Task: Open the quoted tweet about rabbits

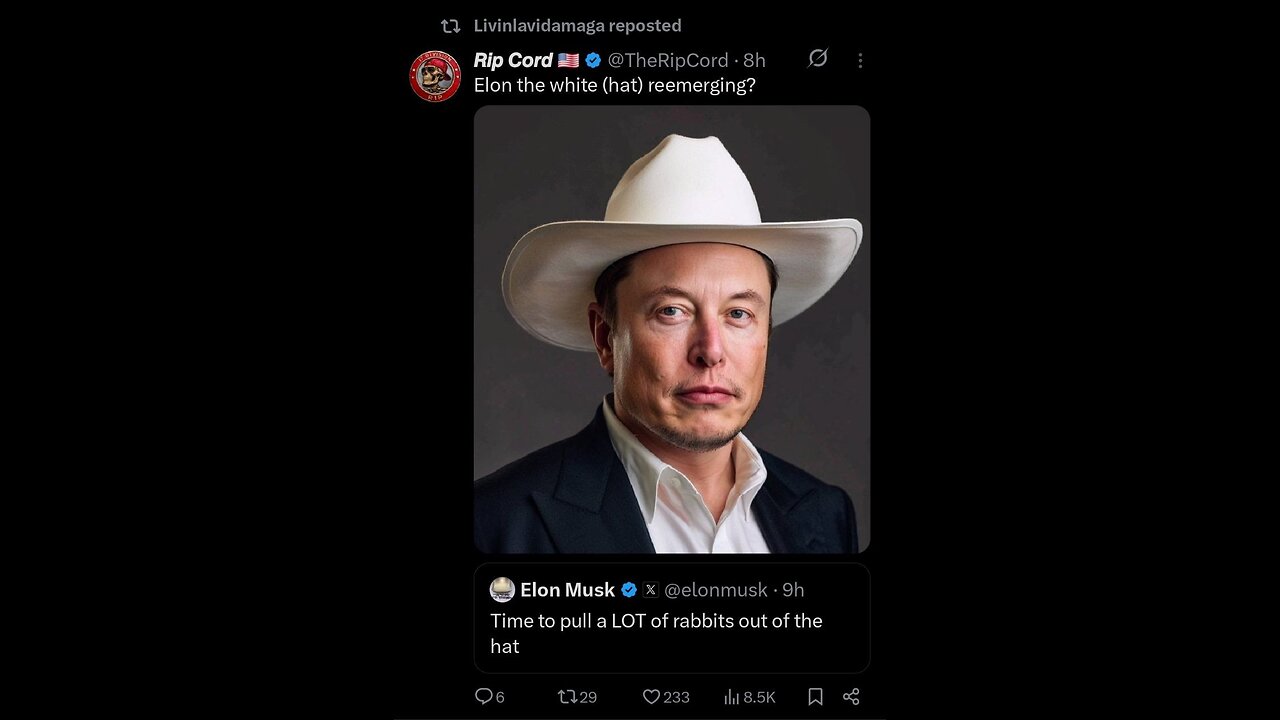Action: click(x=656, y=633)
